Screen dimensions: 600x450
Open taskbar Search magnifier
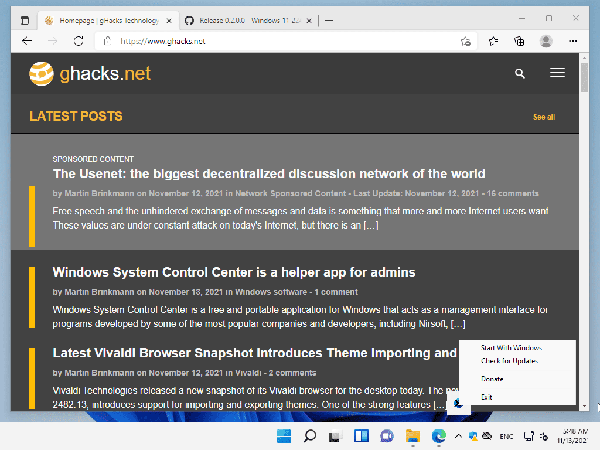coord(310,436)
